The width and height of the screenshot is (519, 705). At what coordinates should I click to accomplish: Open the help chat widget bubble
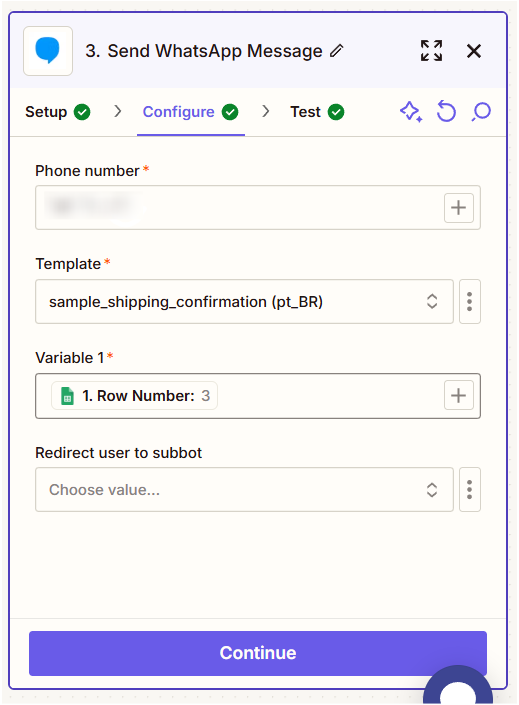point(458,685)
